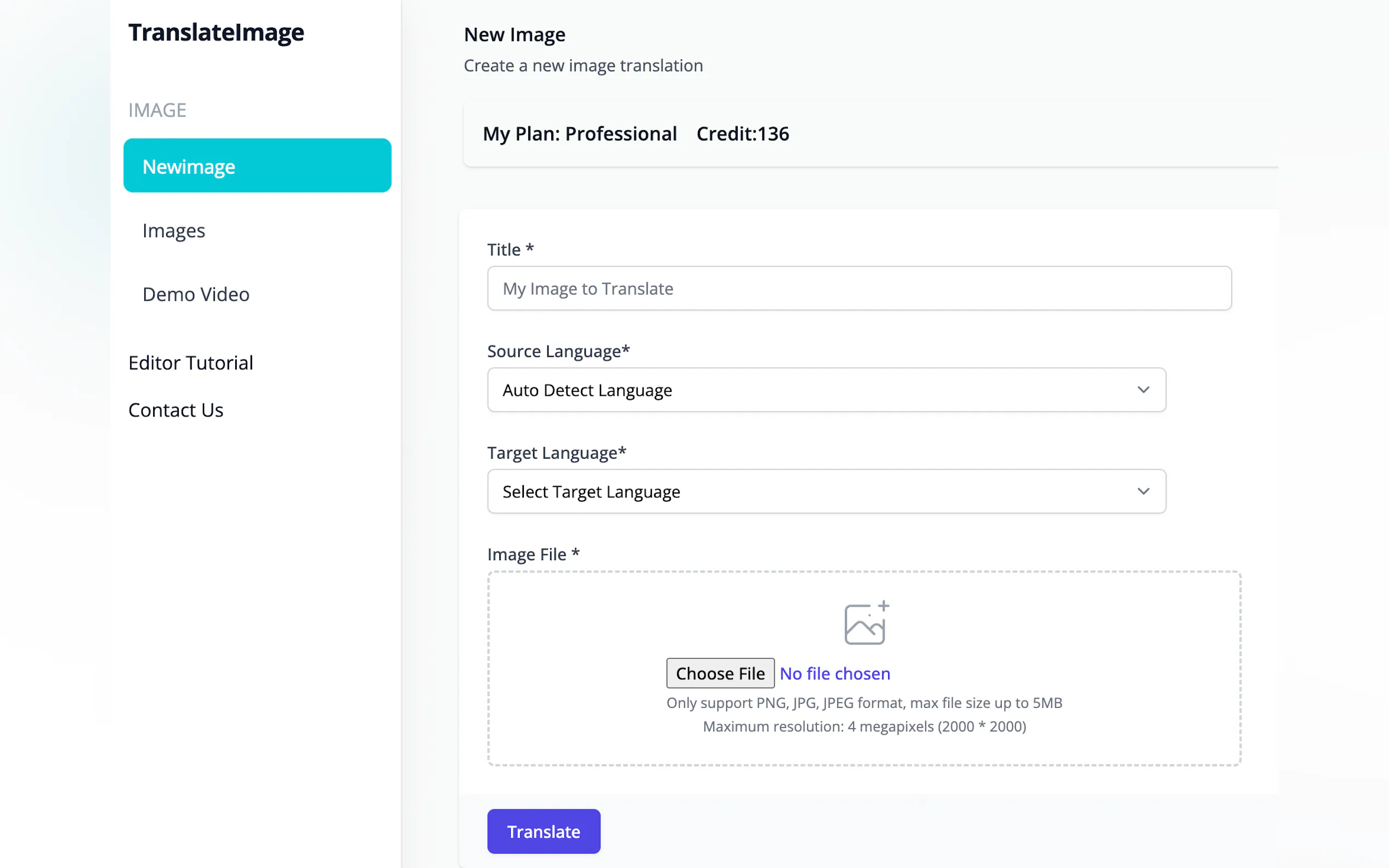Go to Images in the sidebar

(x=173, y=230)
